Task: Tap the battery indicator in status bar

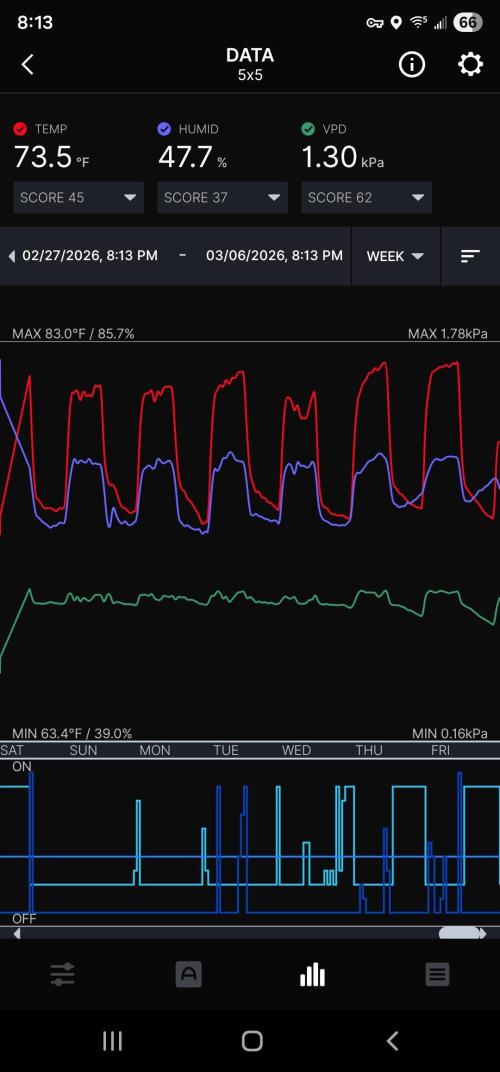Action: click(468, 23)
